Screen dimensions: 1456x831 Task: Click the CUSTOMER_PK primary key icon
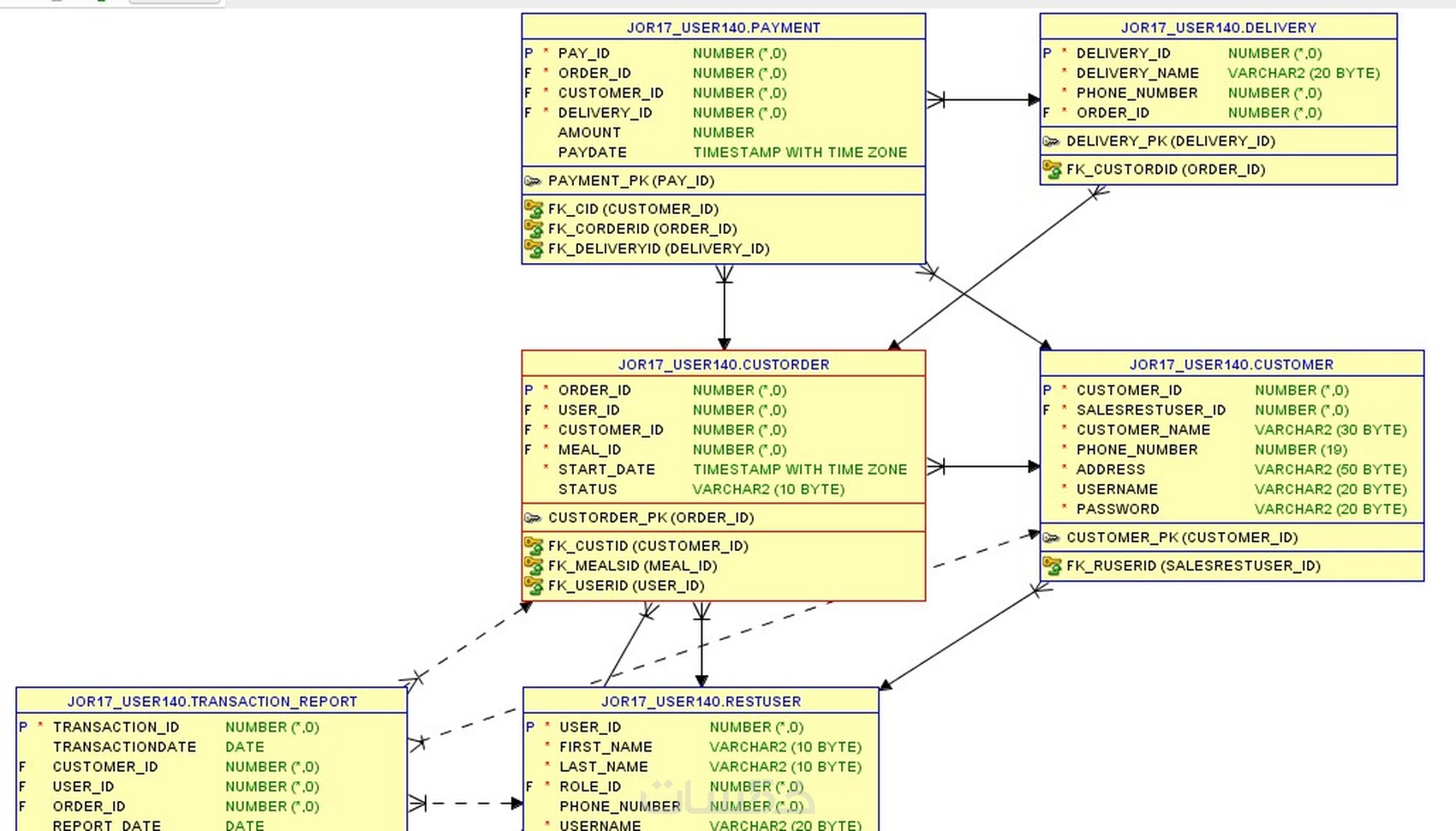pyautogui.click(x=1052, y=537)
